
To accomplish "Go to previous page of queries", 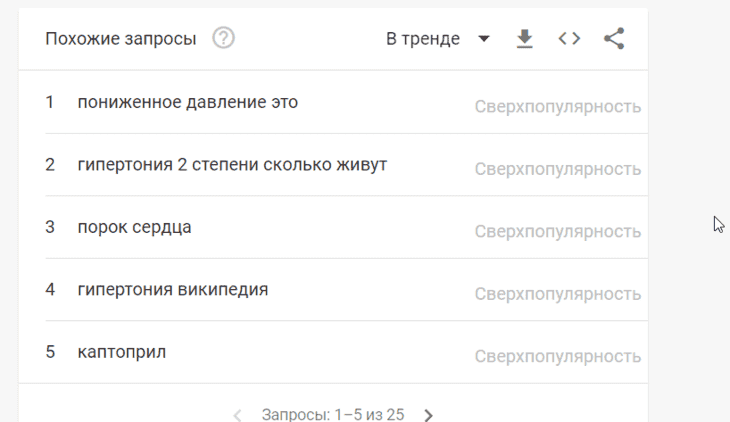I will pos(237,415).
